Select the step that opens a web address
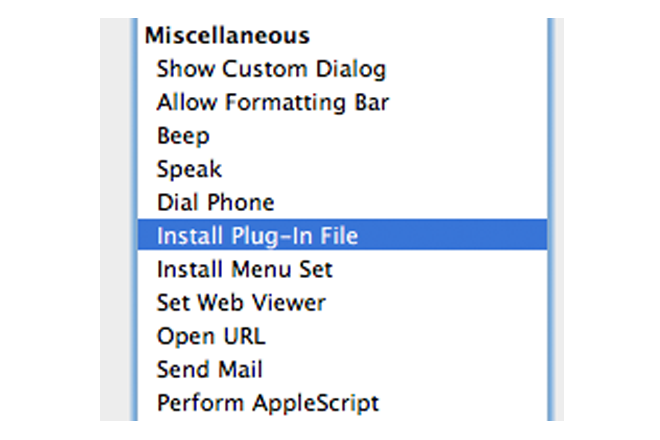This screenshot has height=440, width=660. click(x=211, y=336)
